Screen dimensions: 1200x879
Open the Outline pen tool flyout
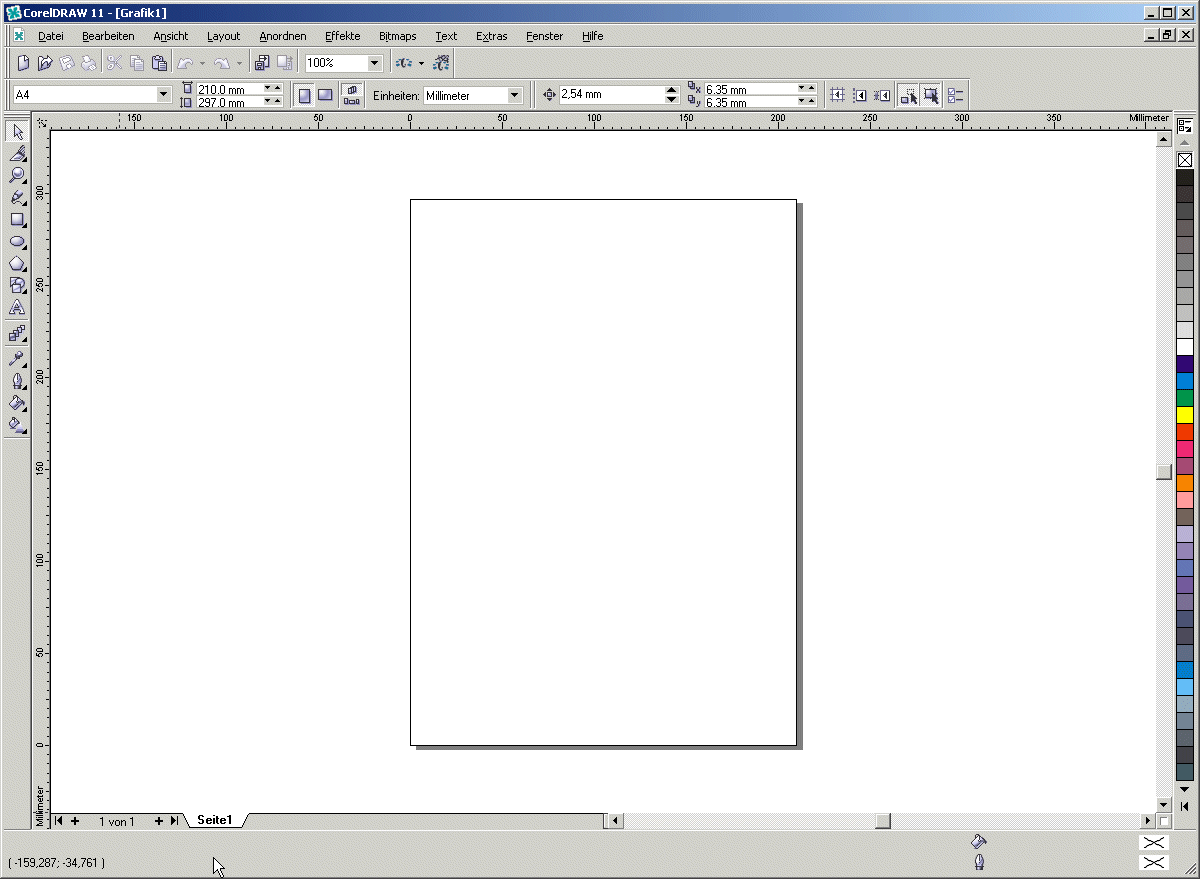17,380
